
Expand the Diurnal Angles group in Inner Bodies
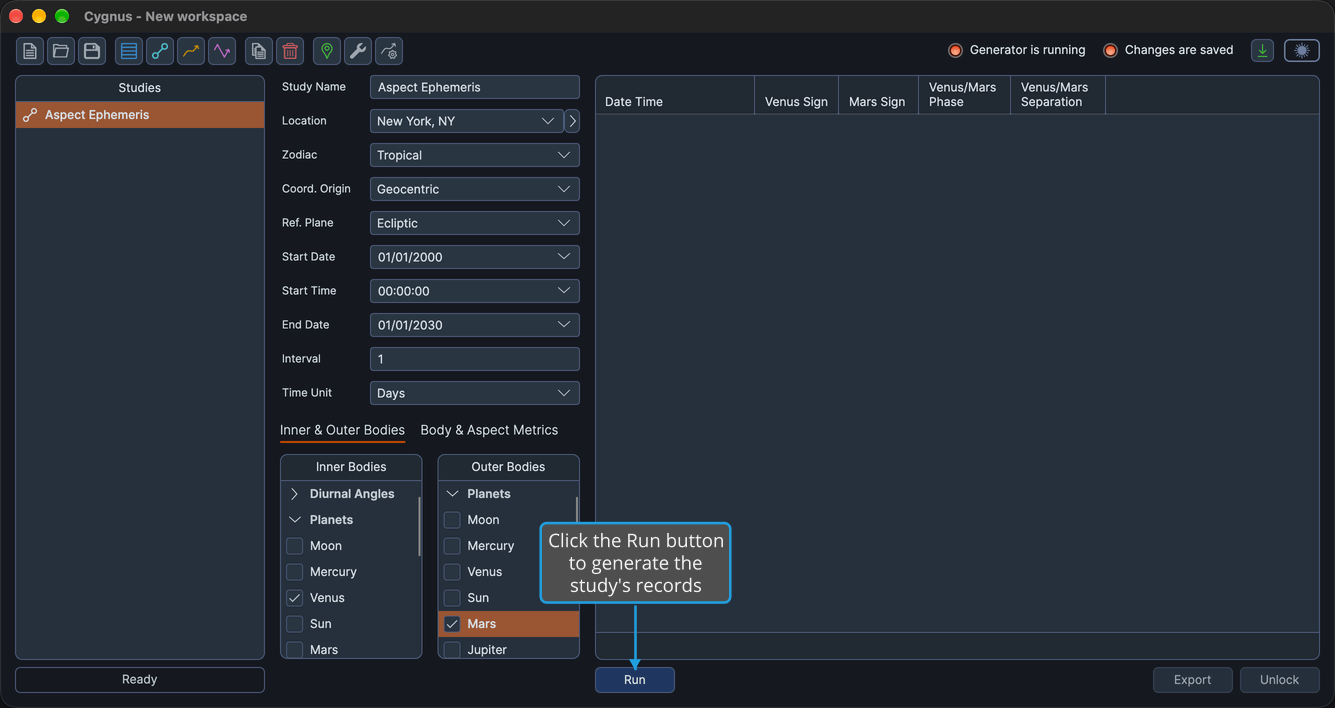[294, 494]
